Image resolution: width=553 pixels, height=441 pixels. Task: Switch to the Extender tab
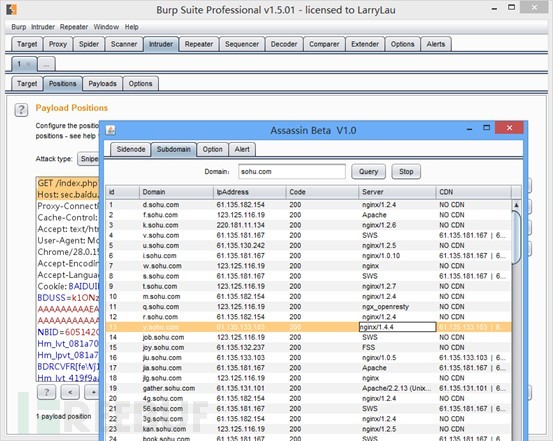[365, 44]
